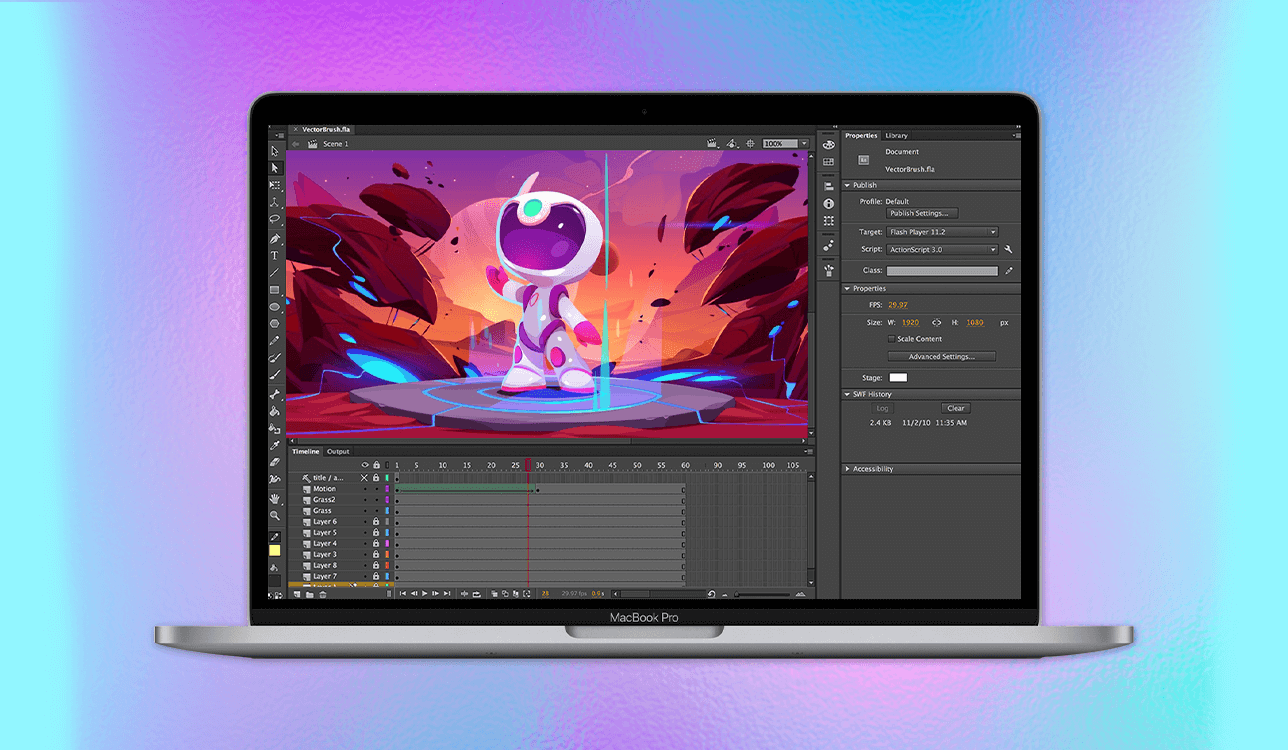The width and height of the screenshot is (1288, 750).
Task: Switch to the Library tab
Action: pos(896,135)
